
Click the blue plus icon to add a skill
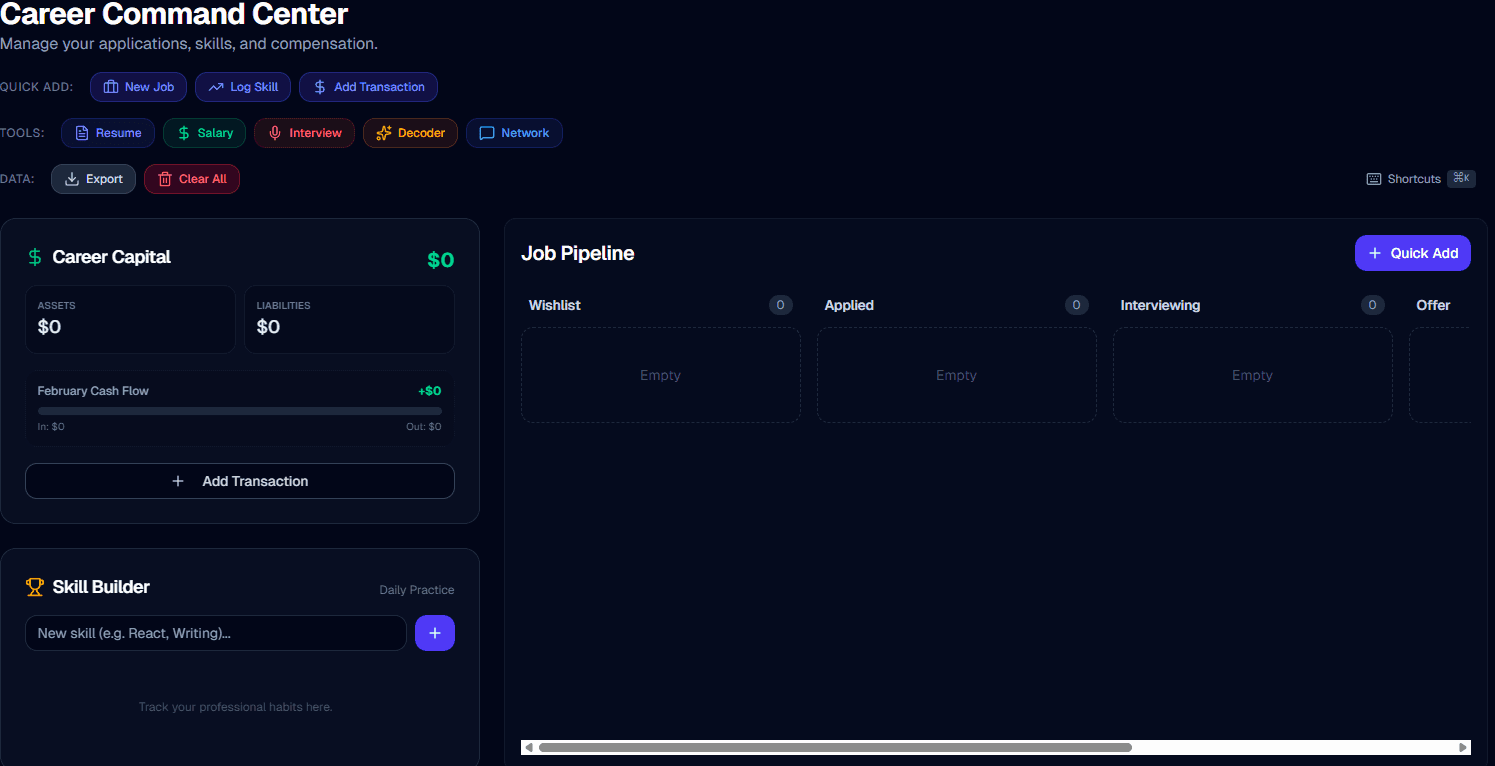435,632
